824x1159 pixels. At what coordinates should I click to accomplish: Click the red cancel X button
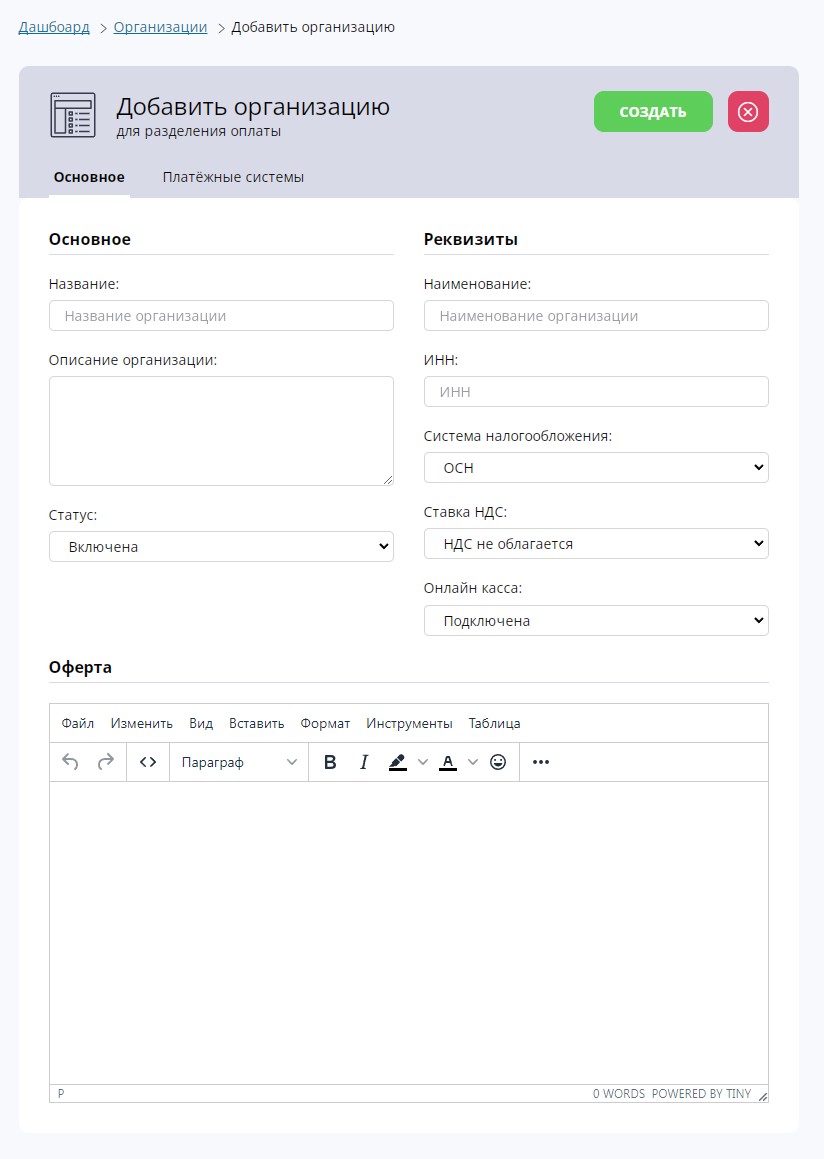coord(748,112)
